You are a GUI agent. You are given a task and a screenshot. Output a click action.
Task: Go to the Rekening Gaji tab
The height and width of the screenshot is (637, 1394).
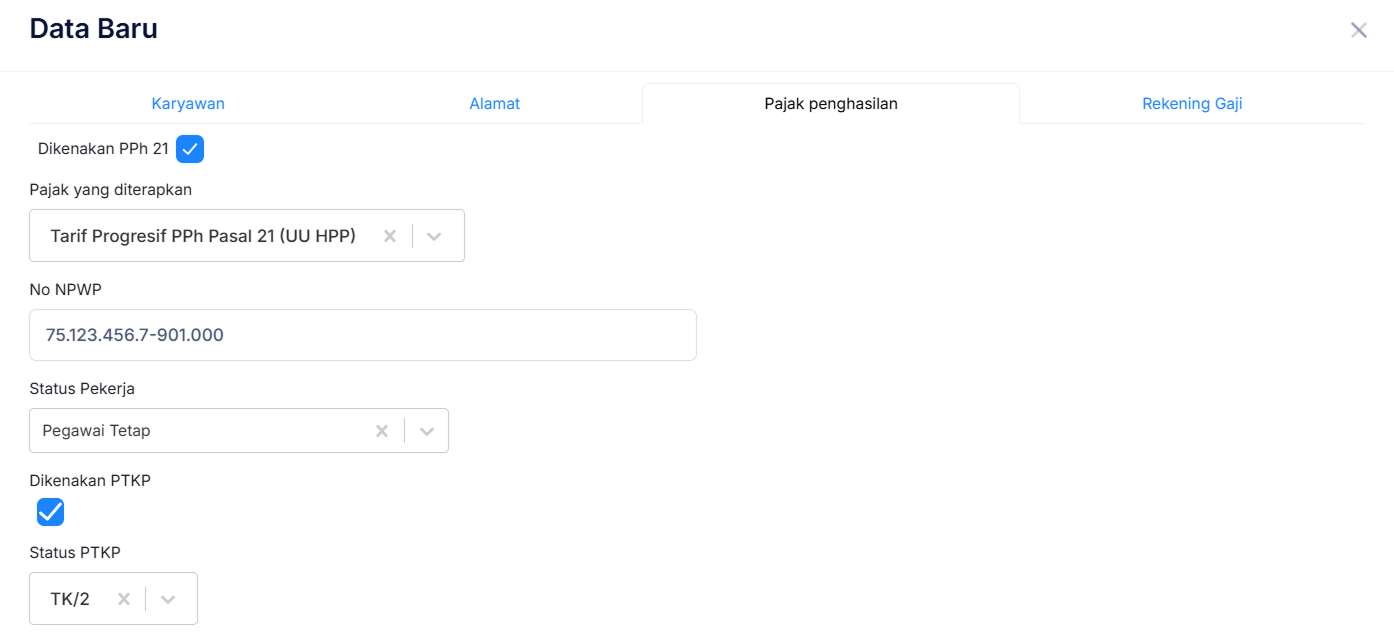pos(1192,104)
